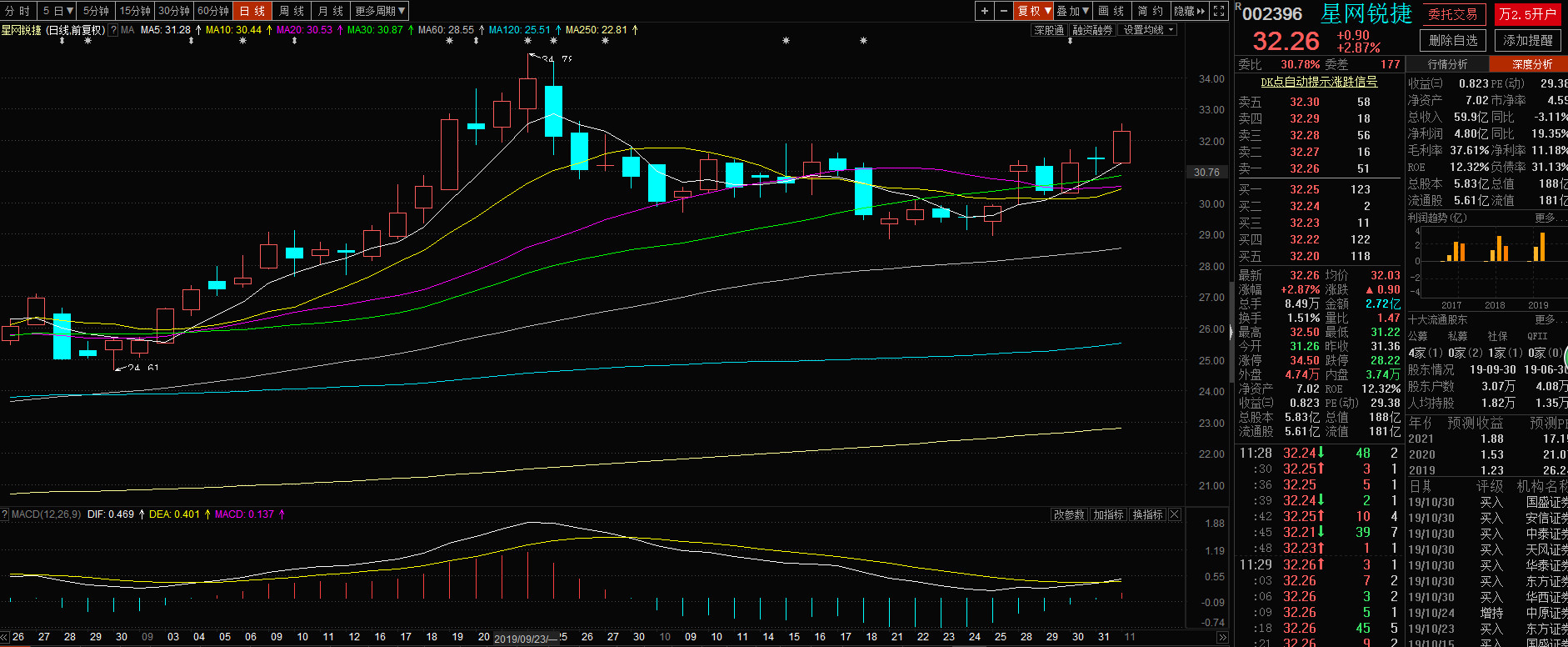
Task: Click the 深股通 button
Action: point(1049,30)
